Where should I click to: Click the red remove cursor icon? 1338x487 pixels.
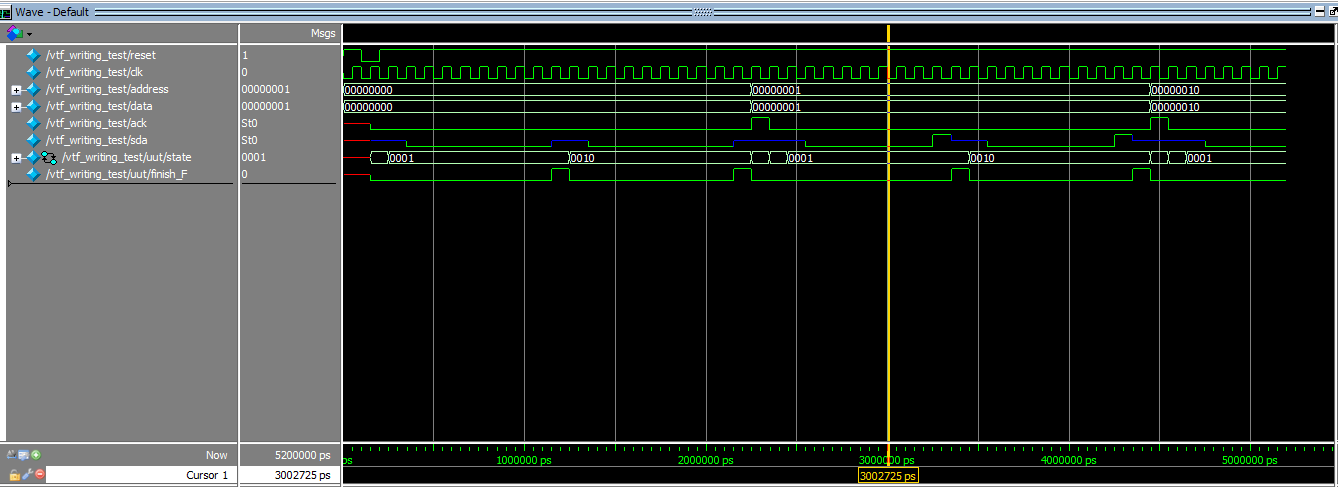[x=40, y=474]
